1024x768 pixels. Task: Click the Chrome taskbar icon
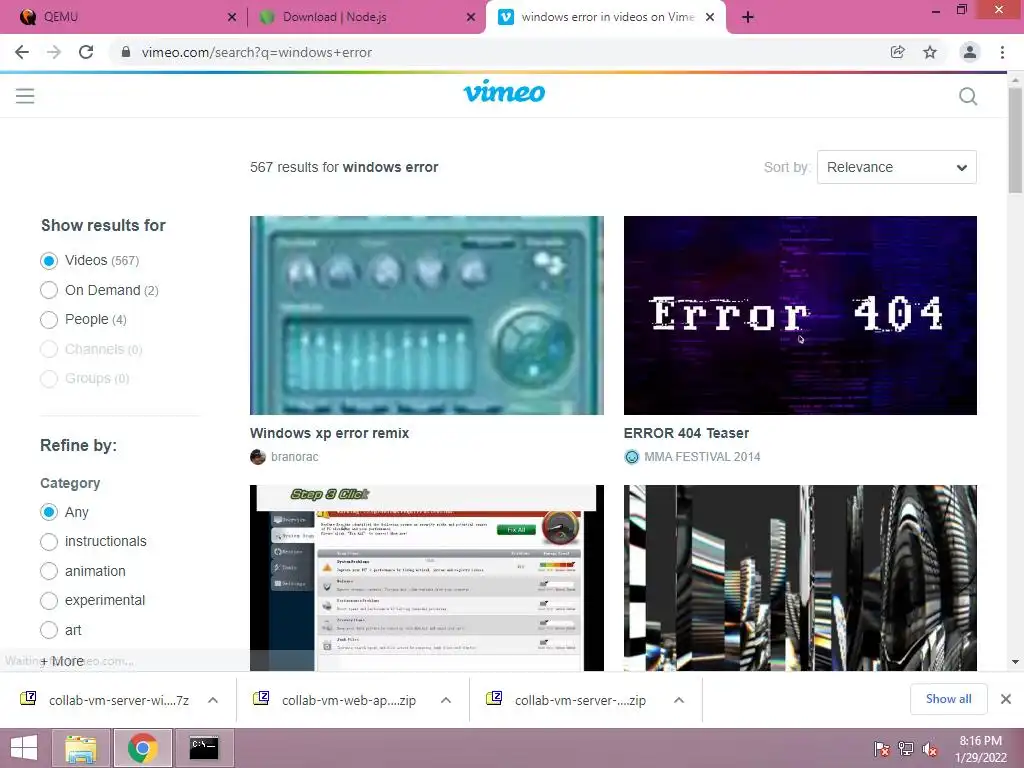point(142,748)
